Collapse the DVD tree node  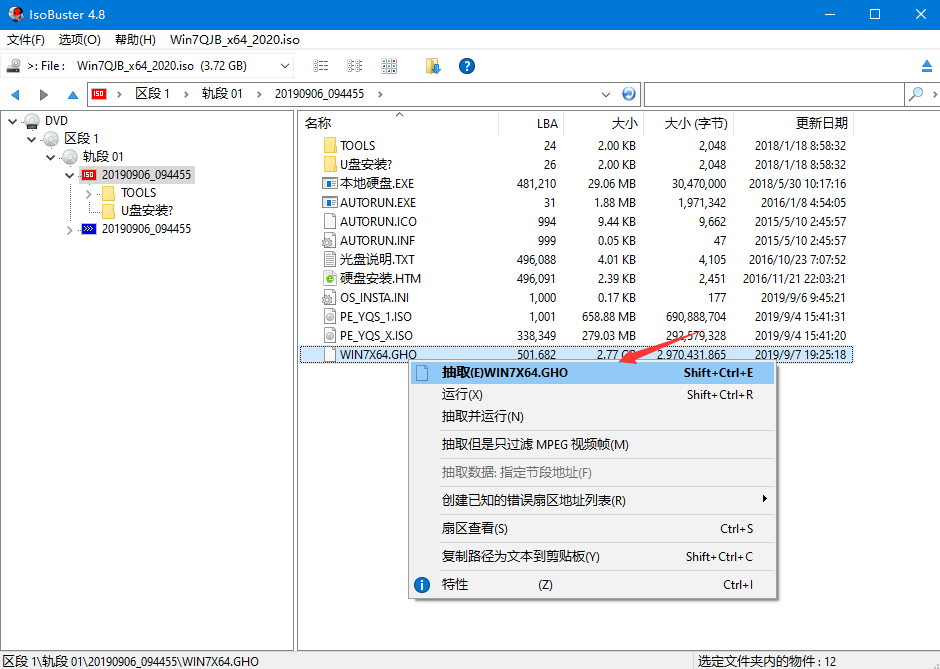tap(12, 121)
